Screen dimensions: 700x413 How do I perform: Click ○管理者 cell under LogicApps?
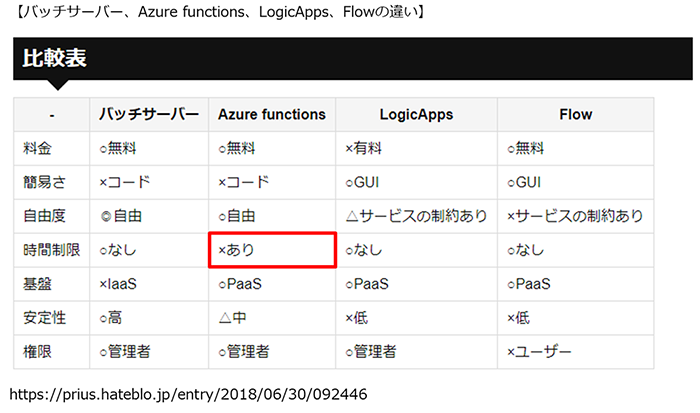[417, 352]
